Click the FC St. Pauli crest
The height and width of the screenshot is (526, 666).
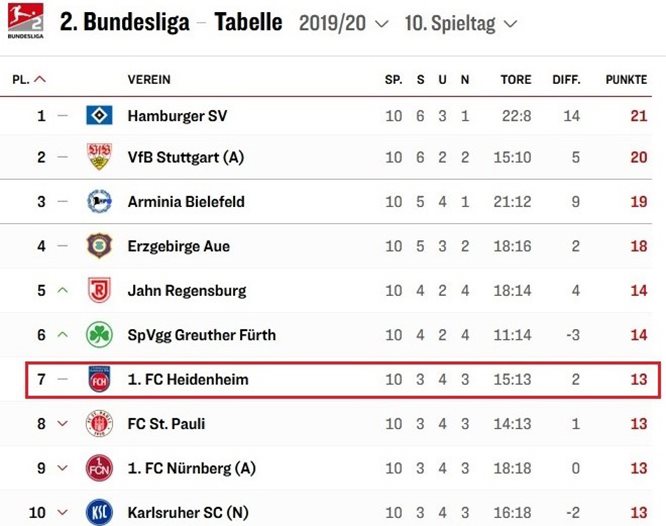[99, 423]
